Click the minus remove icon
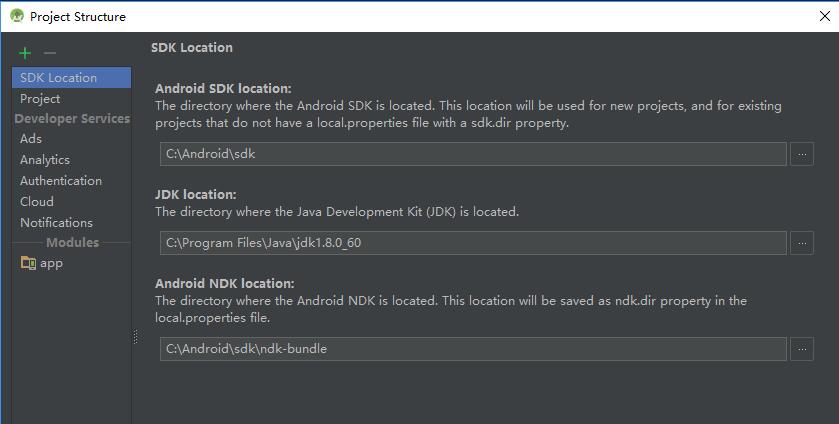Screen dimensions: 839x424 (x=50, y=53)
